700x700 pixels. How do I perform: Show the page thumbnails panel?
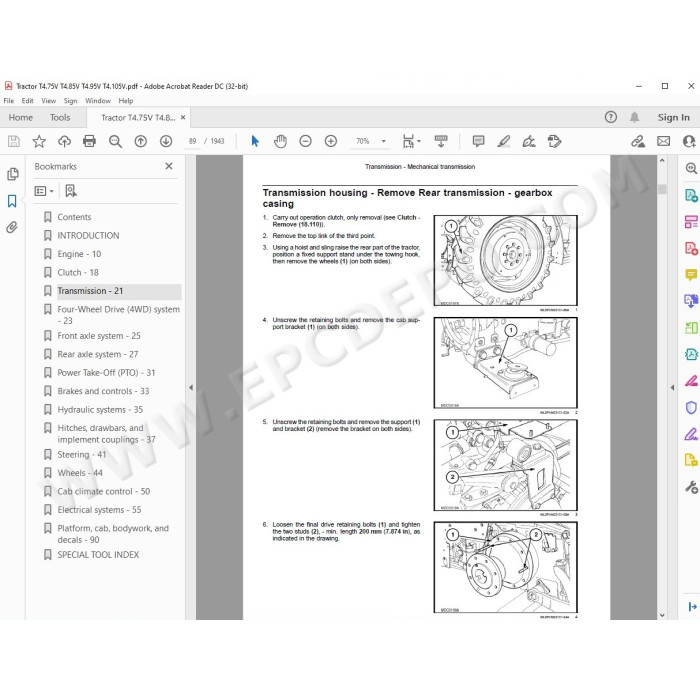(x=13, y=174)
